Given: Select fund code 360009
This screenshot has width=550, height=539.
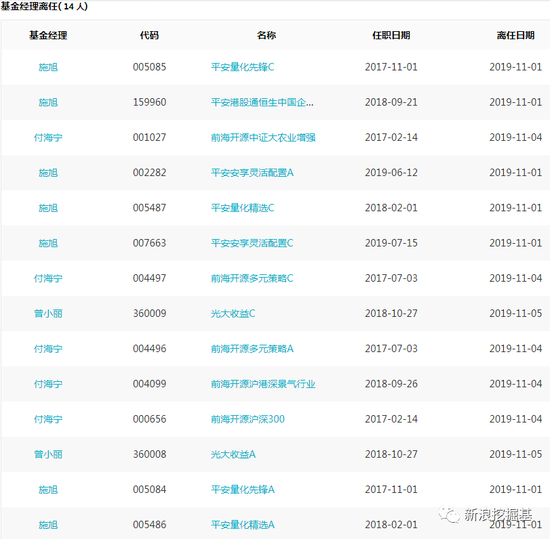Looking at the screenshot, I should [x=149, y=314].
